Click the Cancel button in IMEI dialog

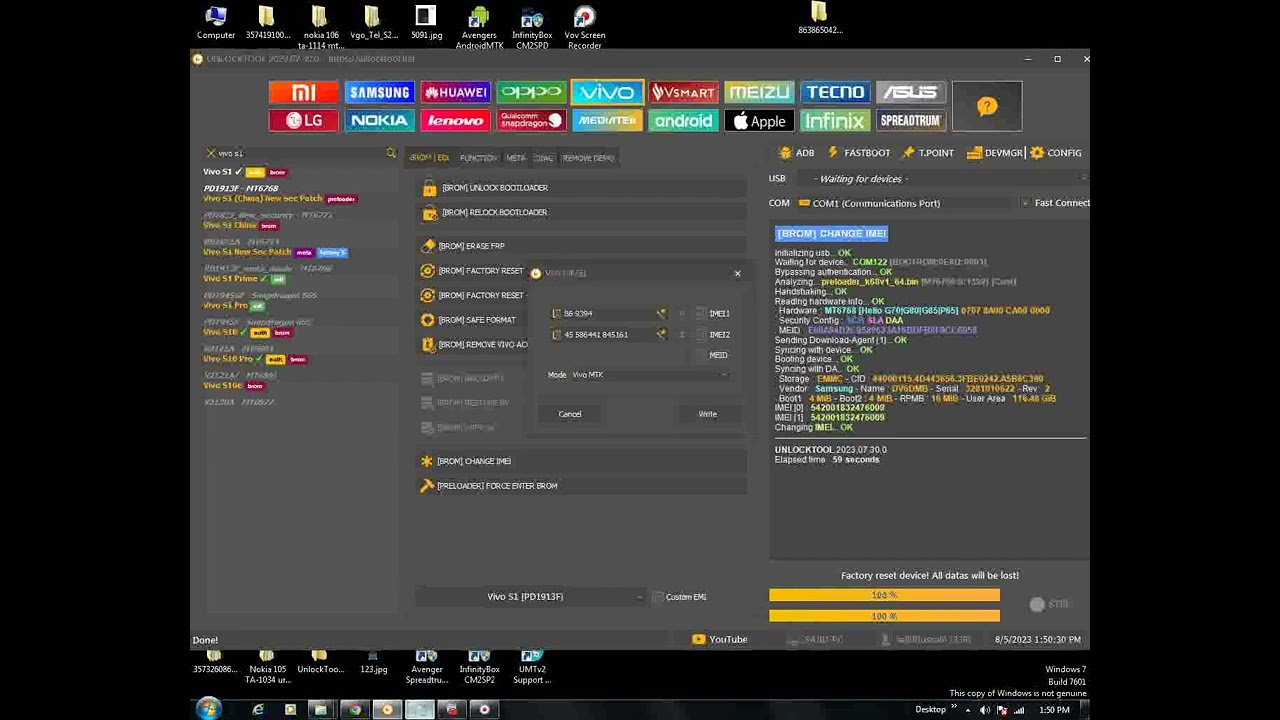click(x=569, y=414)
